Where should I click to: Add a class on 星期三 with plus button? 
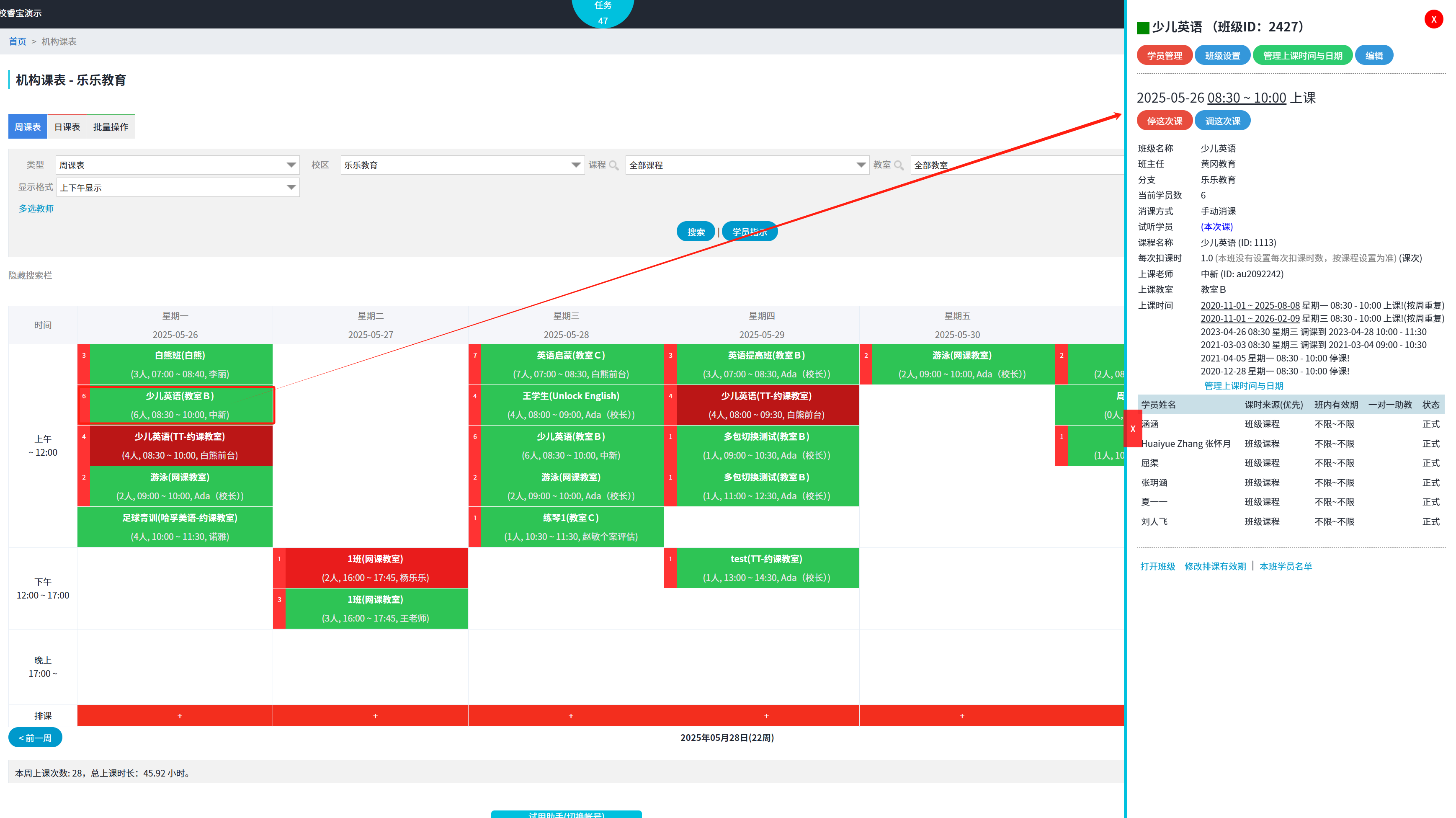566,716
